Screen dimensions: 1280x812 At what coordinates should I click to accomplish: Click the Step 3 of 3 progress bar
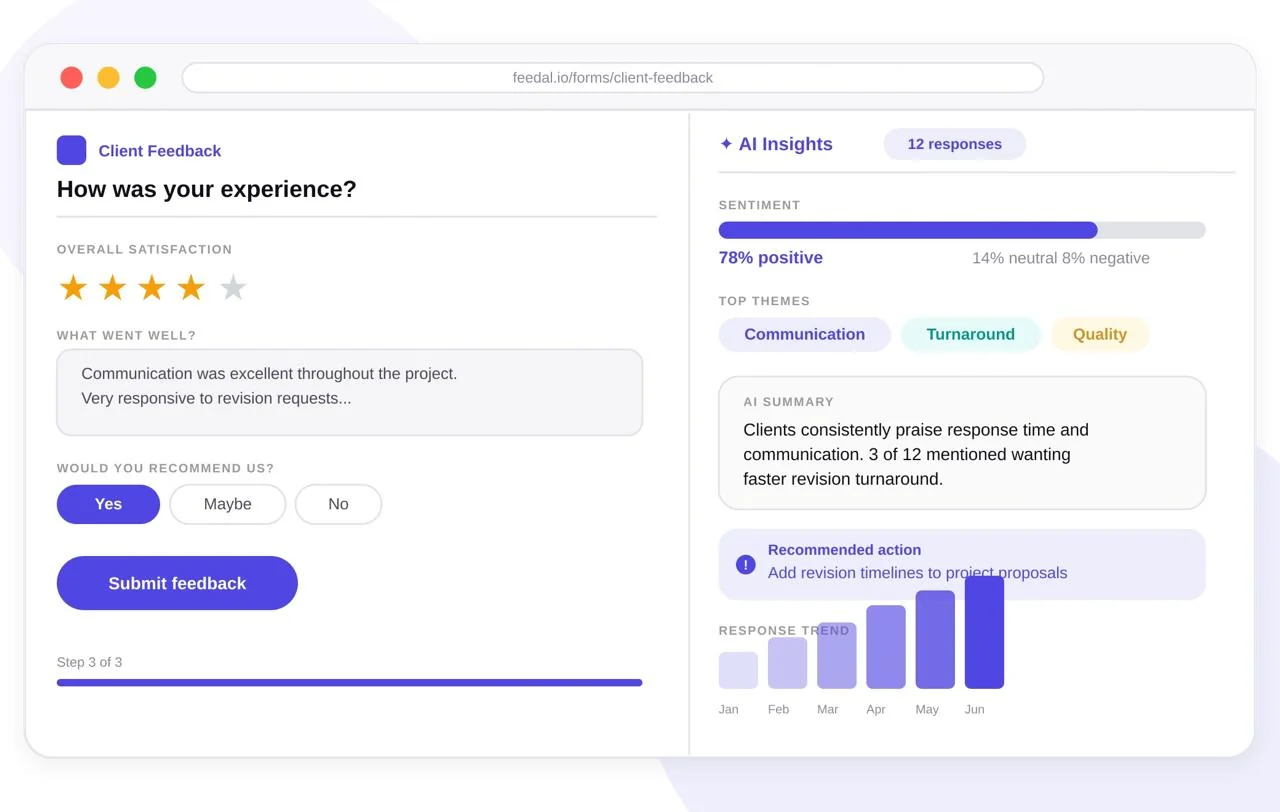click(x=349, y=683)
